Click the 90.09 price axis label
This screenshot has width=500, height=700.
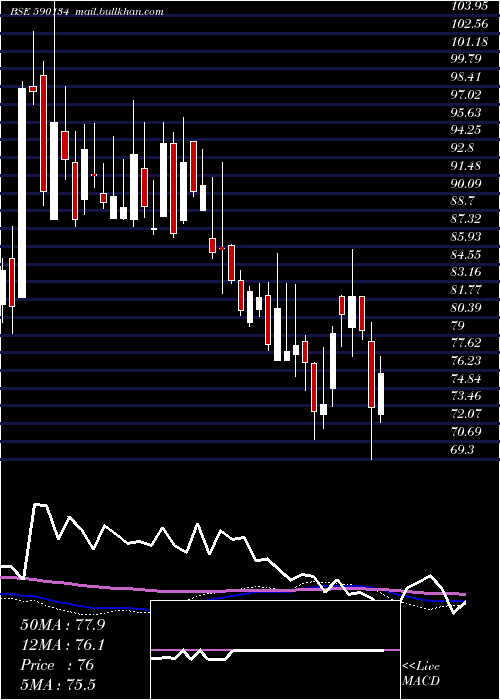click(467, 183)
